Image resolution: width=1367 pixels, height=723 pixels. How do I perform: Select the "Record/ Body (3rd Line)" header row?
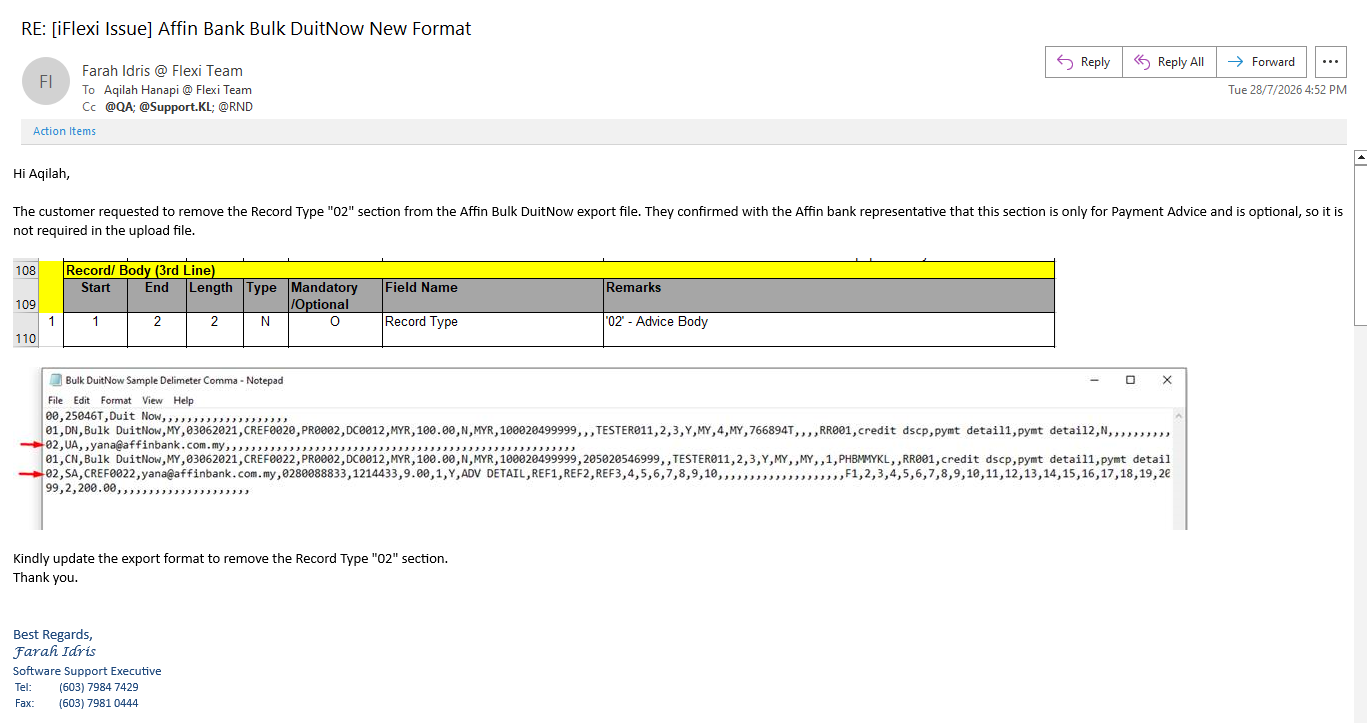(x=559, y=270)
